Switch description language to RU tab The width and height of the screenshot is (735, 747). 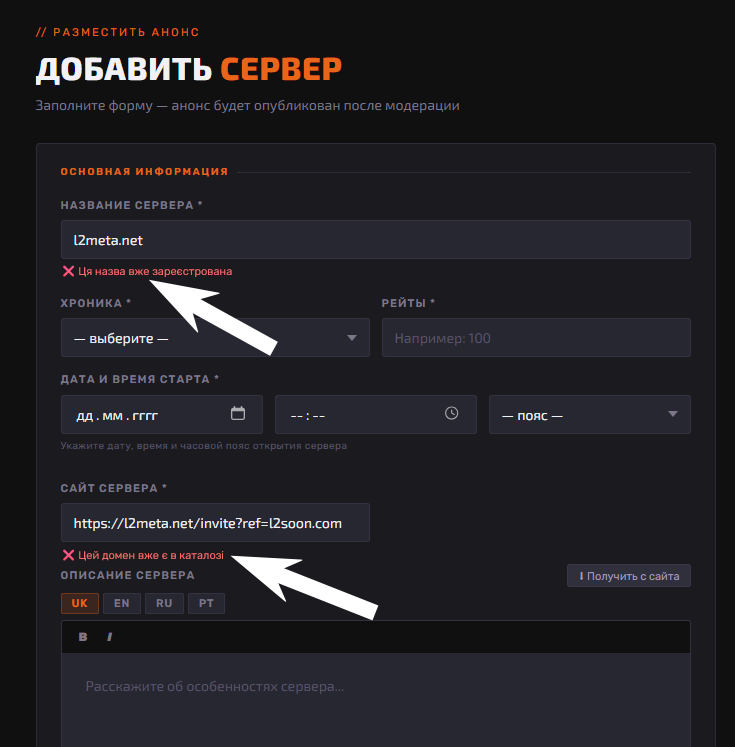[x=164, y=603]
